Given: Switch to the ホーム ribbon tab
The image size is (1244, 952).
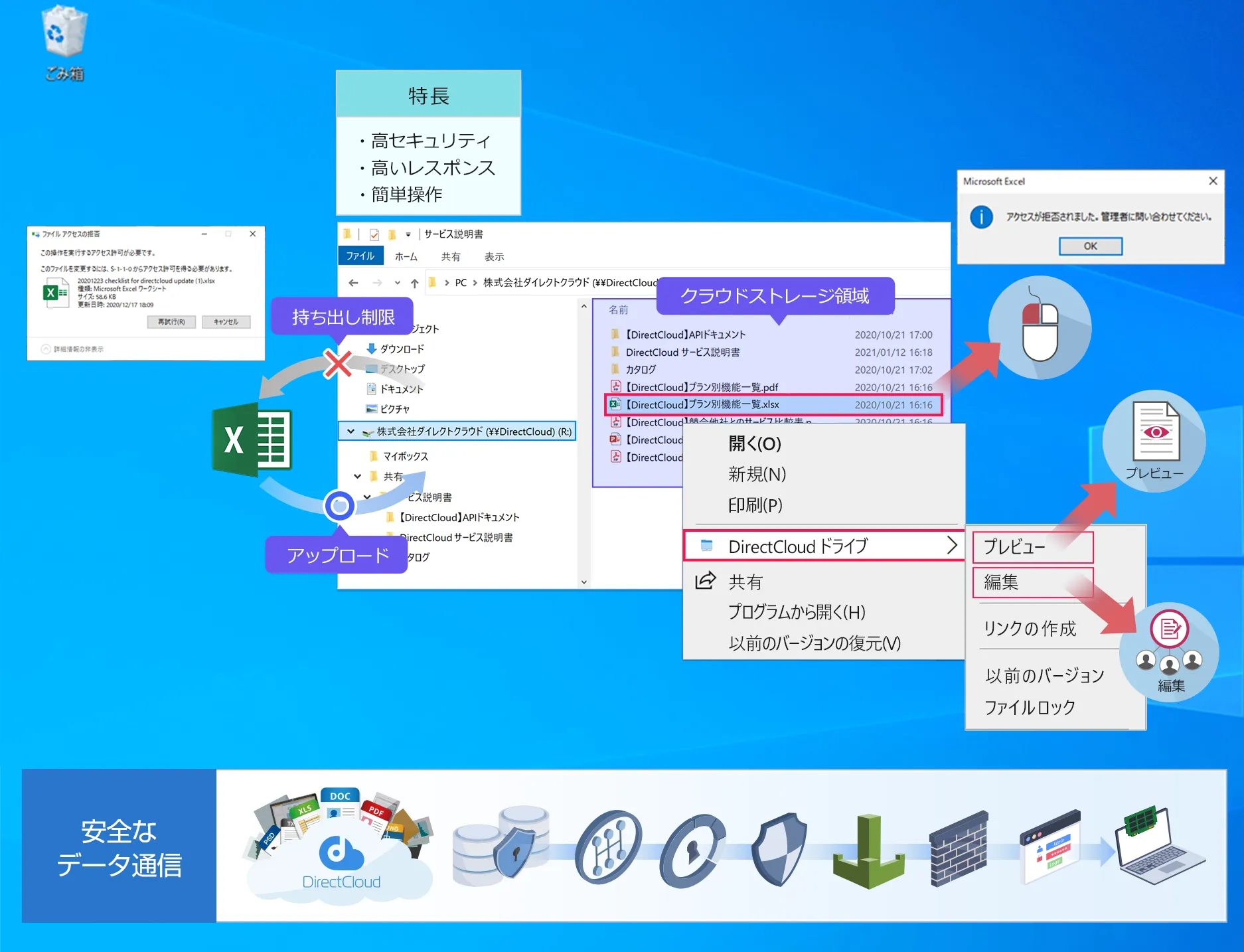Looking at the screenshot, I should pos(406,257).
